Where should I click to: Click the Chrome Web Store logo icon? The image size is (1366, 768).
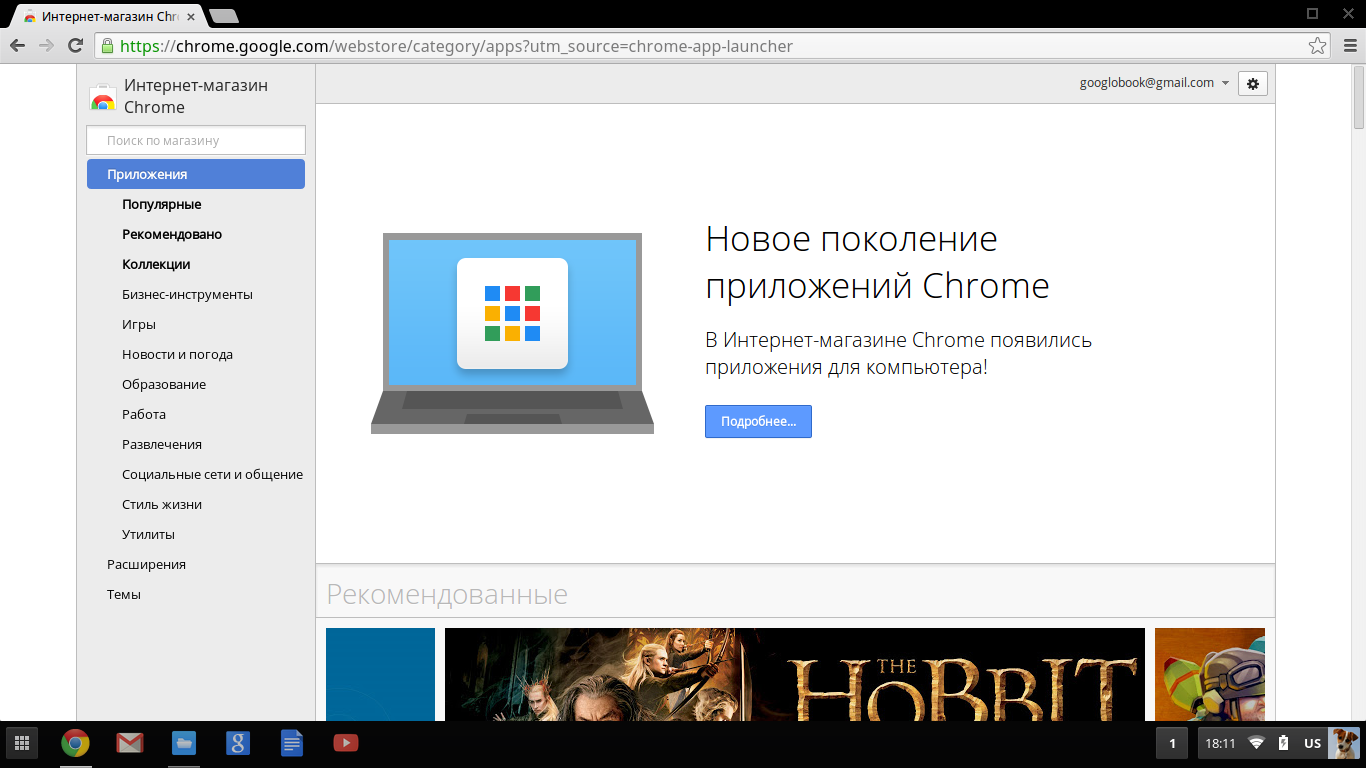102,97
